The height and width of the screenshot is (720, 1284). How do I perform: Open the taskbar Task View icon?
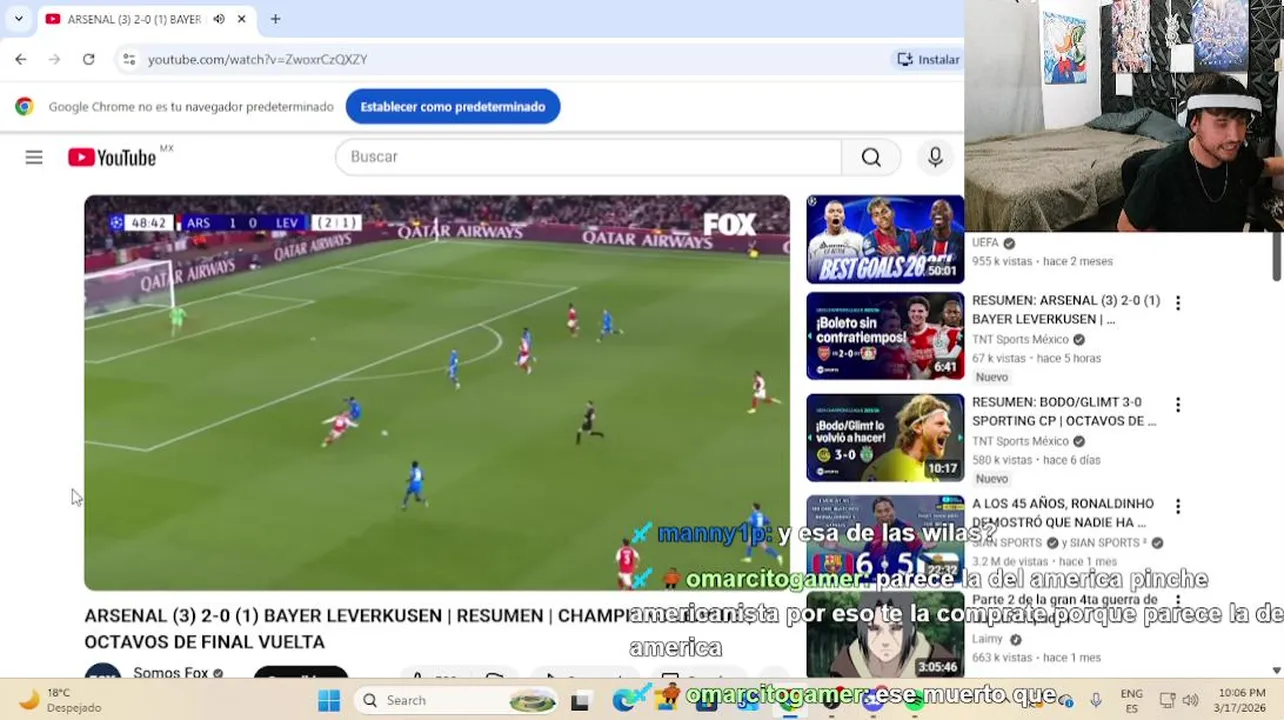(580, 701)
